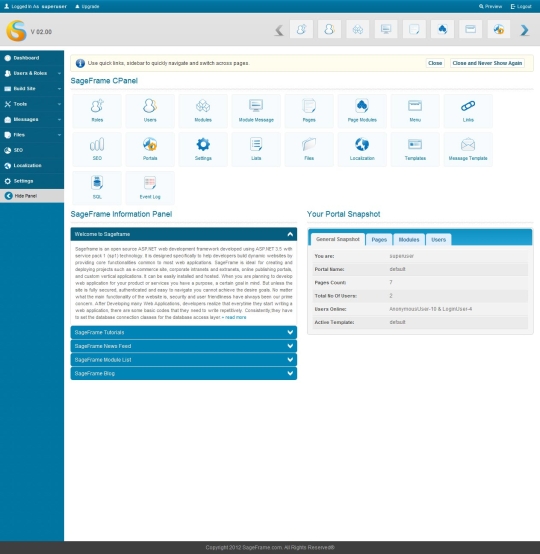Go to next quick links with right arrow
Viewport: 540px width, 554px height.
(x=524, y=30)
